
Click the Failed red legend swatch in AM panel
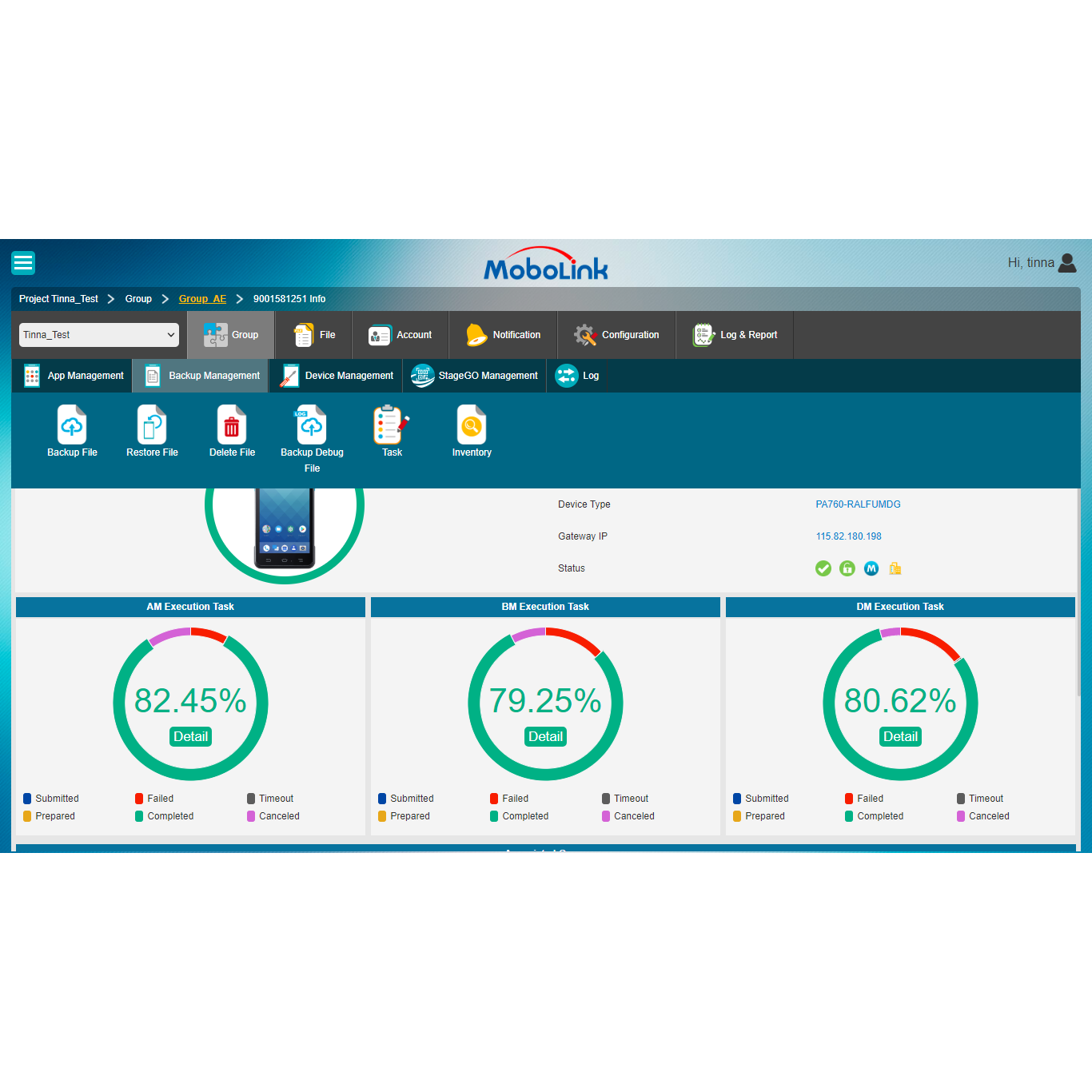pyautogui.click(x=139, y=799)
